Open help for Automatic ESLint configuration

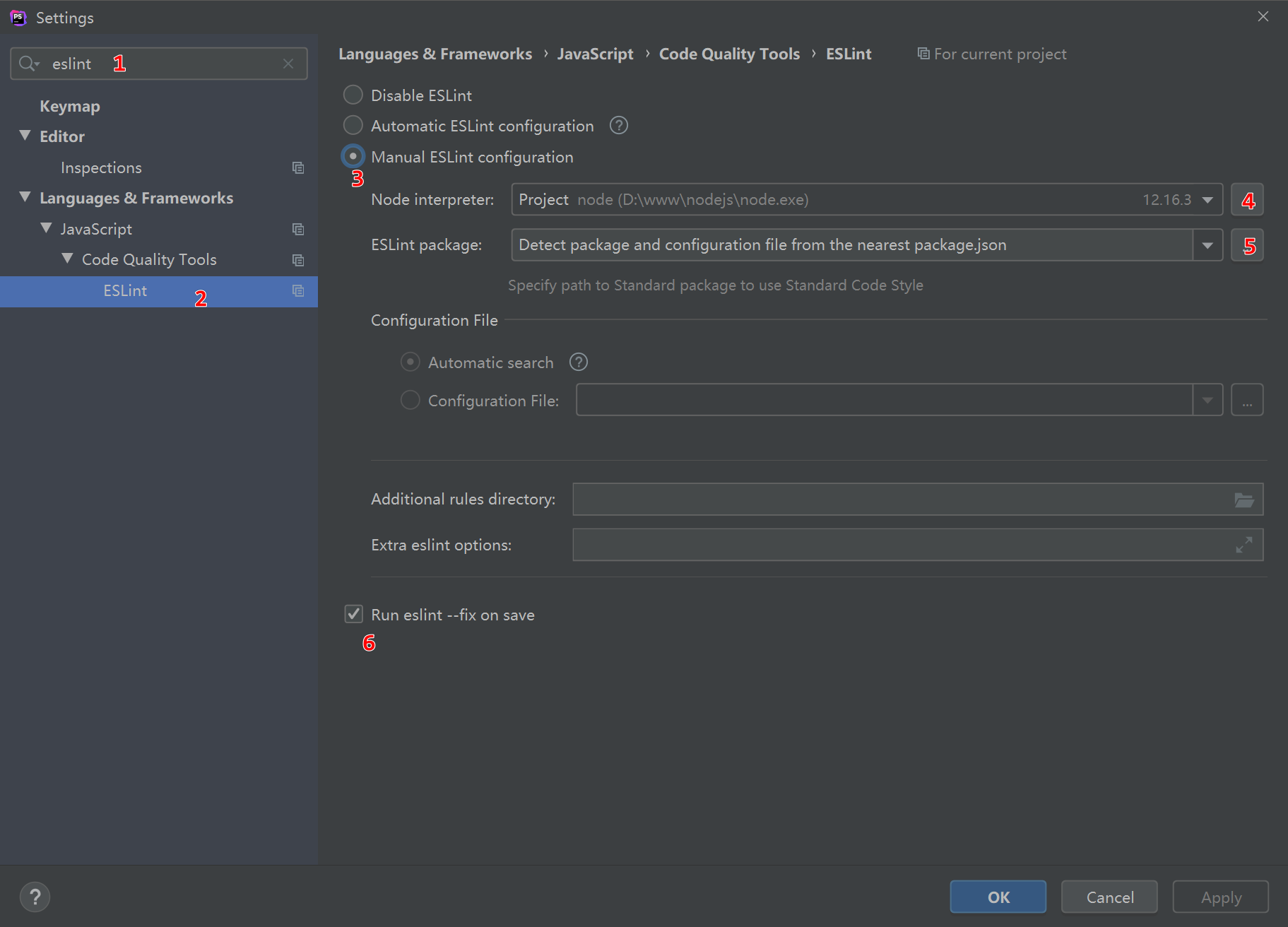coord(619,126)
